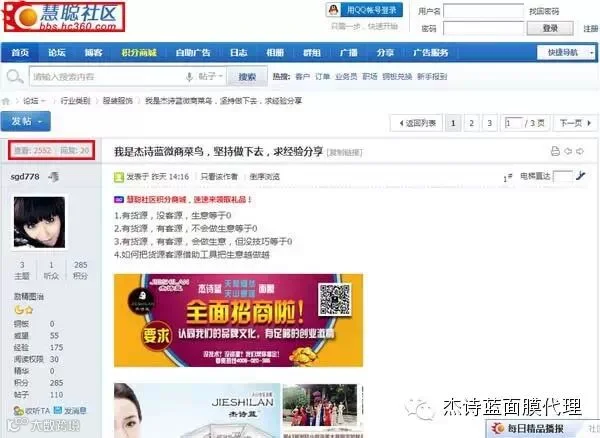This screenshot has height=438, width=600.
Task: Click the 1# floor number link
Action: [508, 177]
